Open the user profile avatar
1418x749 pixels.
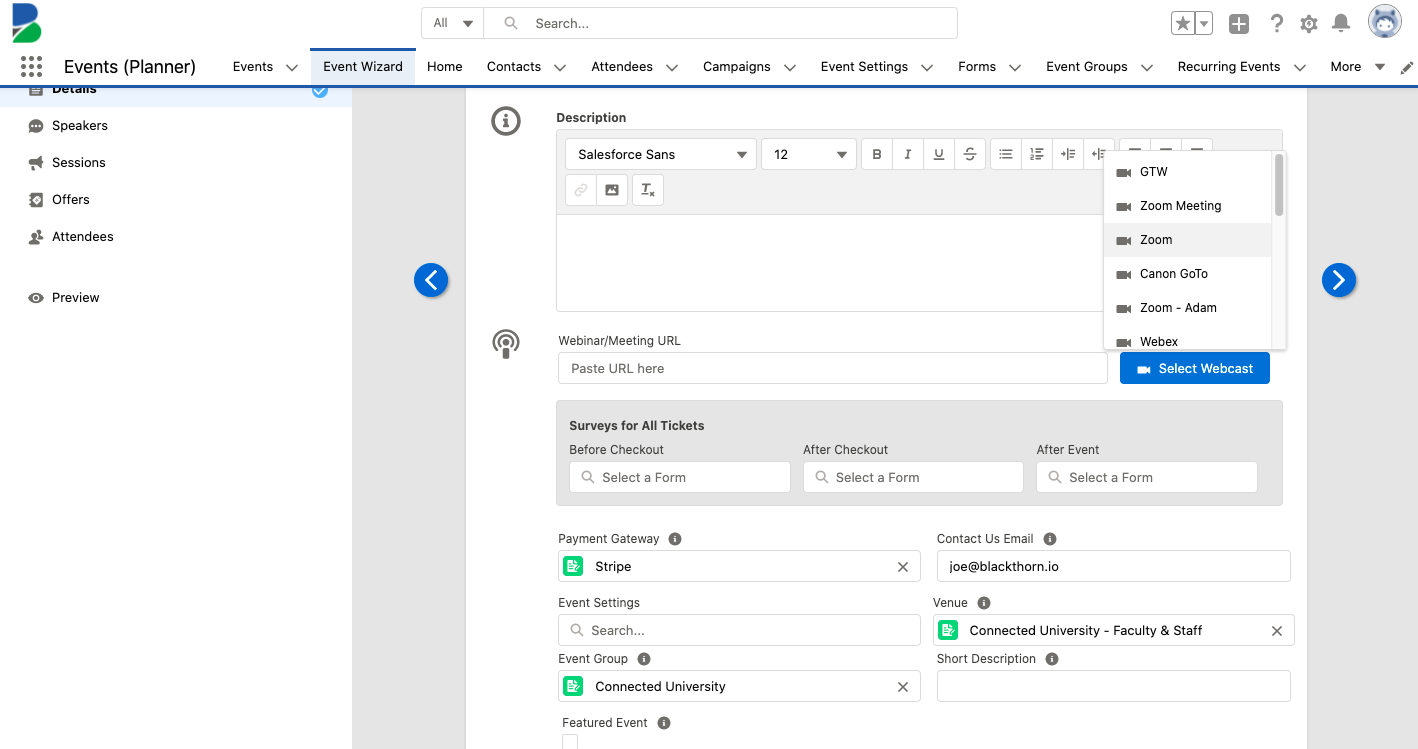click(1385, 22)
